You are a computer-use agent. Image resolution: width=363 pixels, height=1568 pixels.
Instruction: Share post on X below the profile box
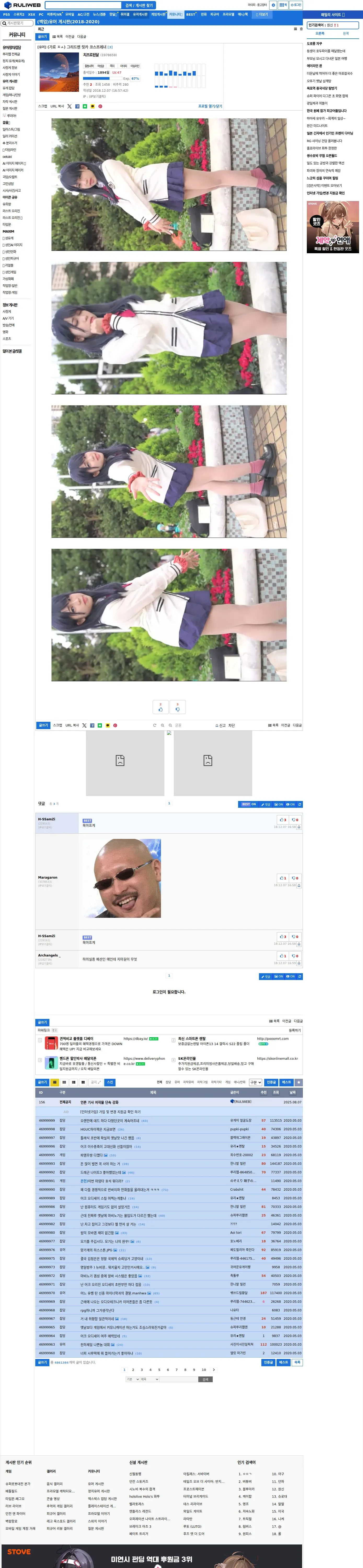70,107
